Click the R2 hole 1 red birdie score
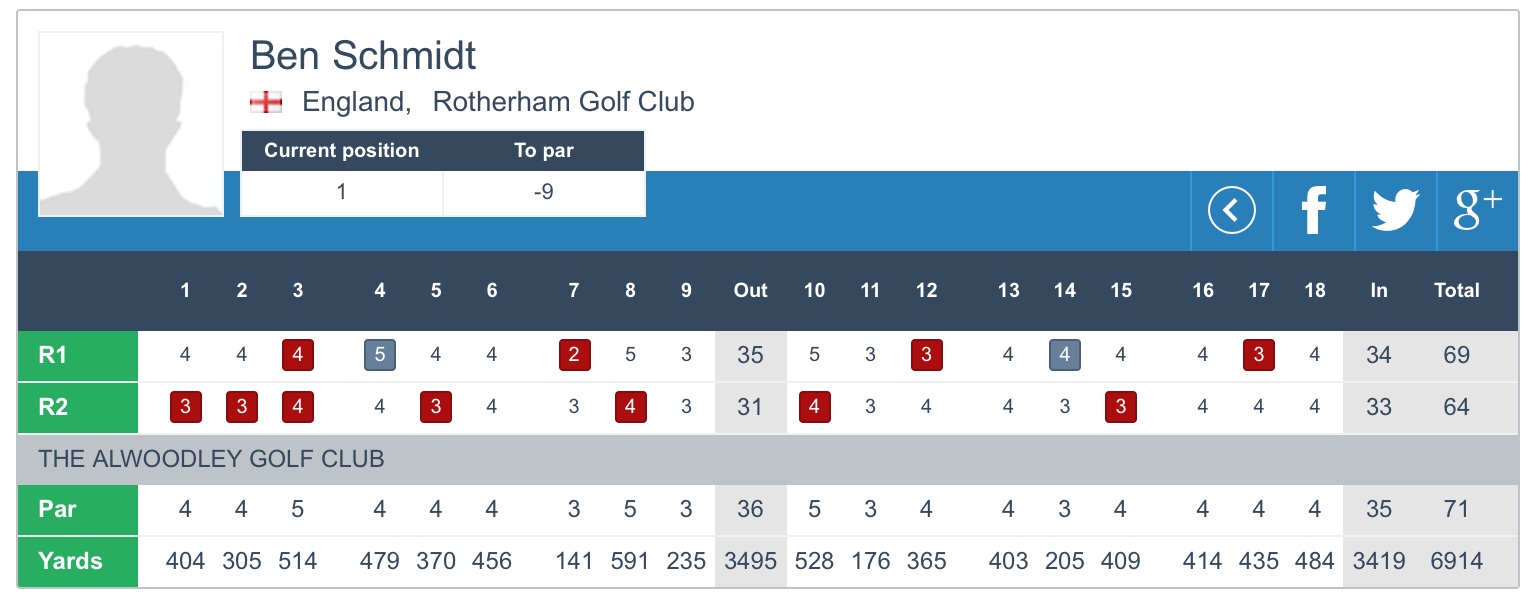Image resolution: width=1536 pixels, height=599 pixels. click(x=185, y=407)
